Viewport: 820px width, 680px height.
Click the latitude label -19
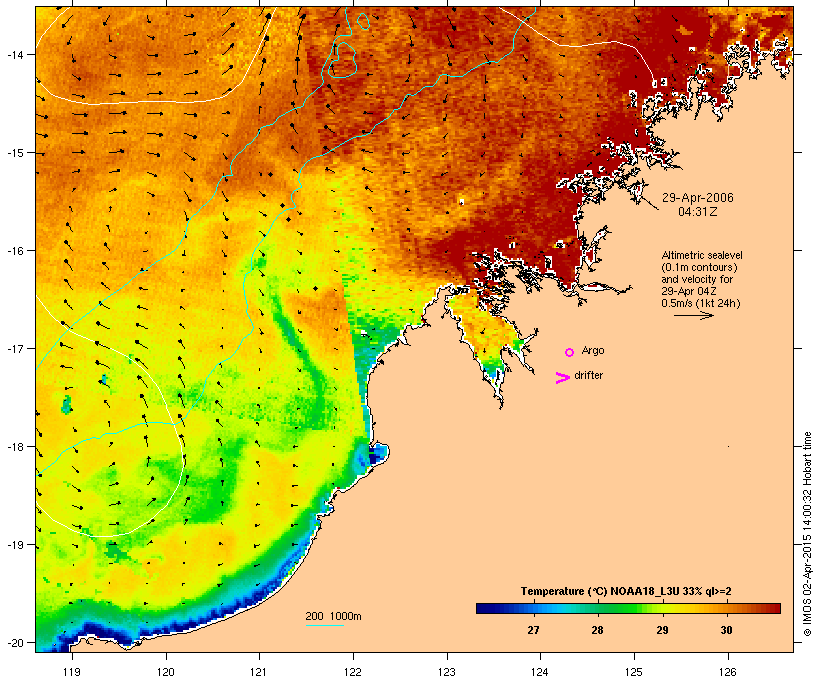coord(14,545)
